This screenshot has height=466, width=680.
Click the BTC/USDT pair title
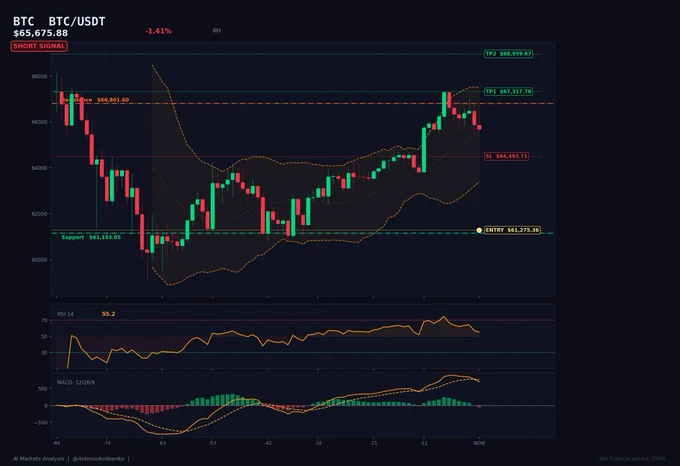point(77,21)
